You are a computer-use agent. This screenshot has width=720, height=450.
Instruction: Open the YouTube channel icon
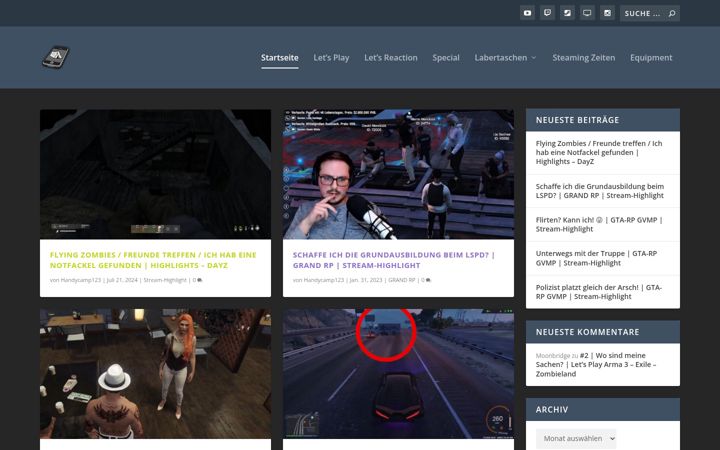point(527,13)
